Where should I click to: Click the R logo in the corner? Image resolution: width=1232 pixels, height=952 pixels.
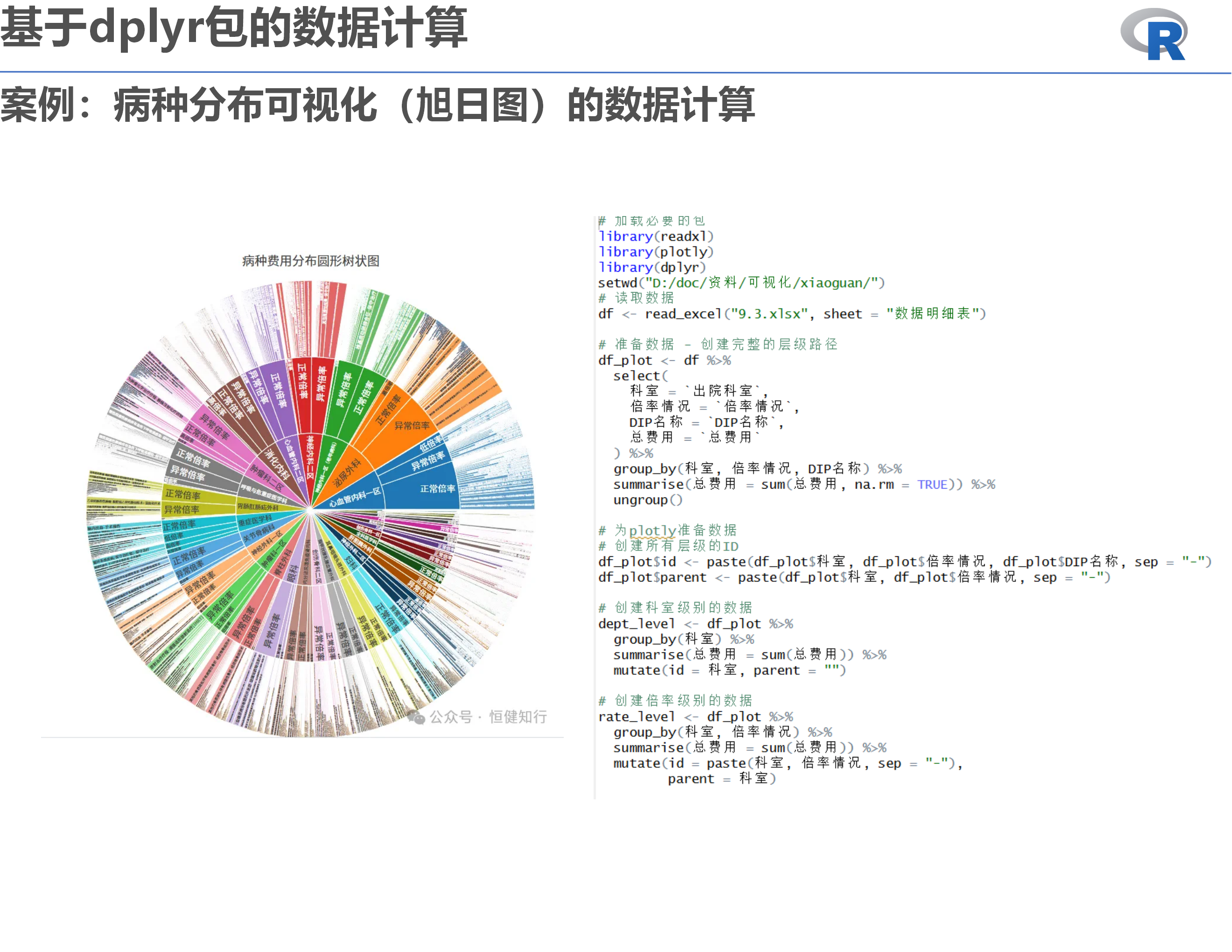(x=1154, y=34)
